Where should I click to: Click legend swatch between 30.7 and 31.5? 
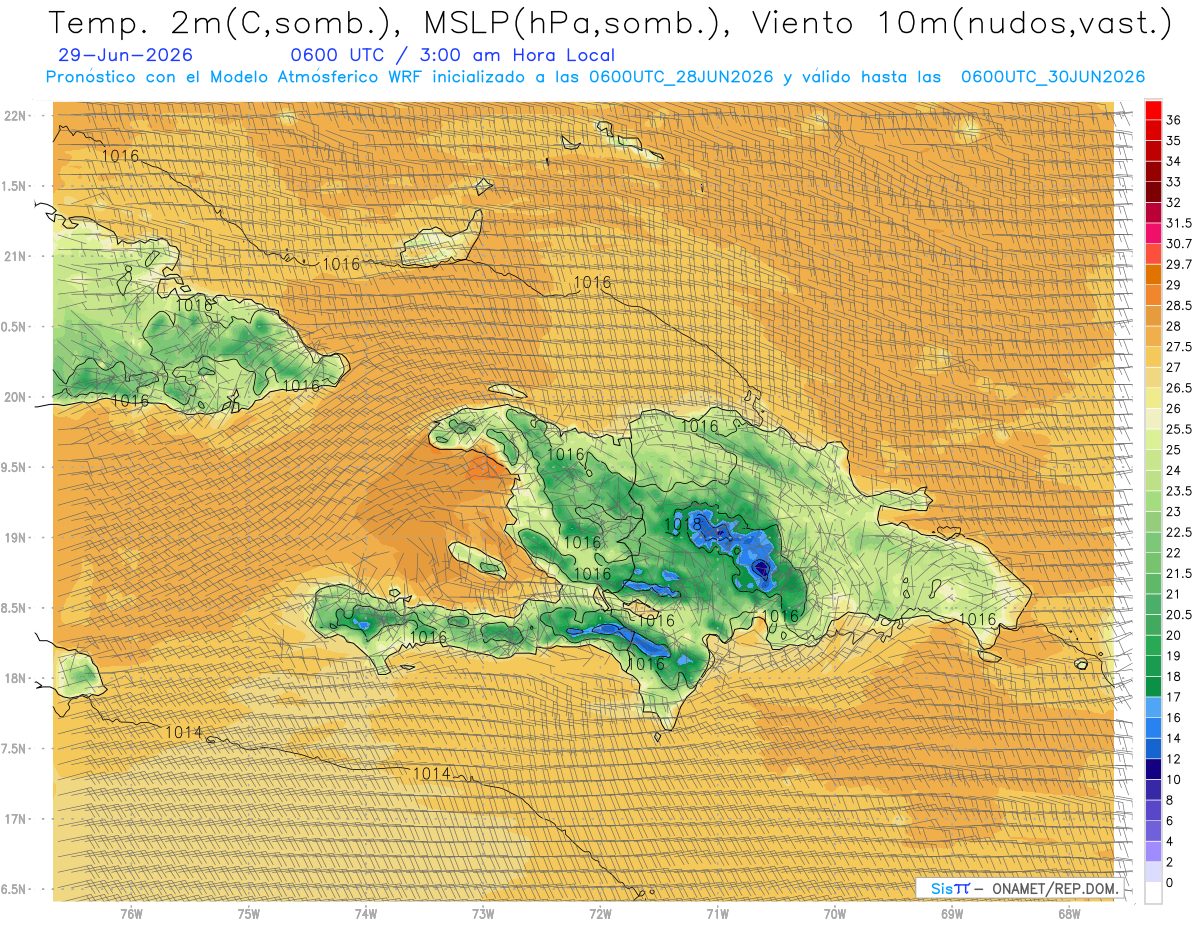(x=1153, y=233)
